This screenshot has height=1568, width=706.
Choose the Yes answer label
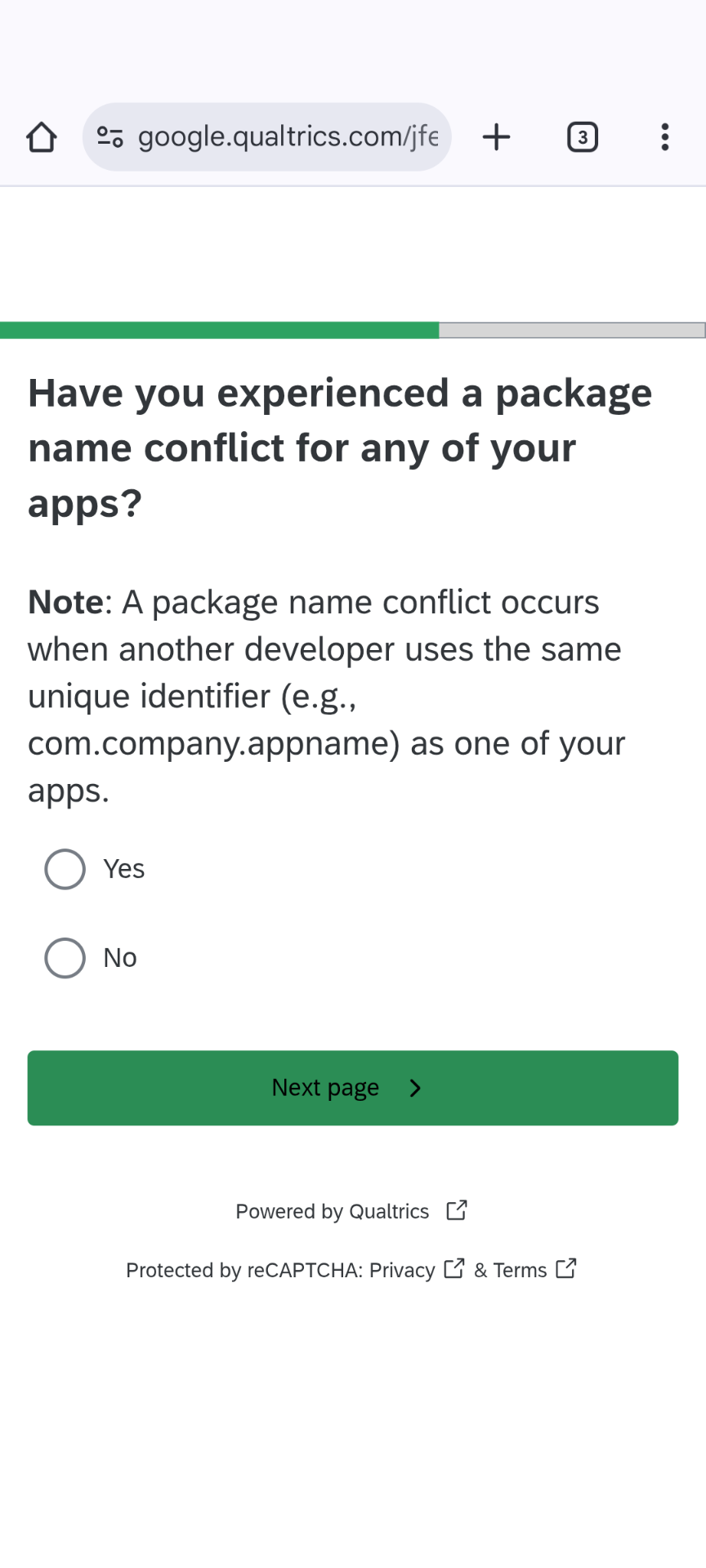[x=124, y=869]
